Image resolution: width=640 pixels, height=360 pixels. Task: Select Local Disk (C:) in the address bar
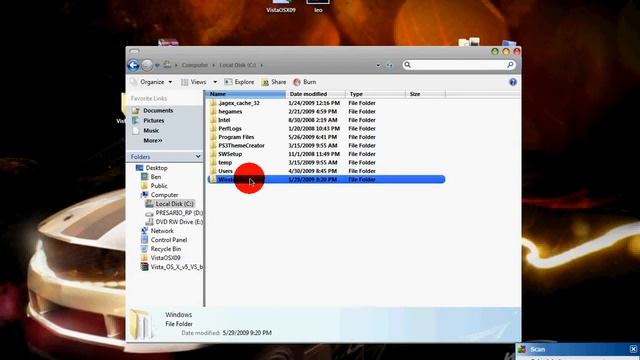[x=238, y=65]
